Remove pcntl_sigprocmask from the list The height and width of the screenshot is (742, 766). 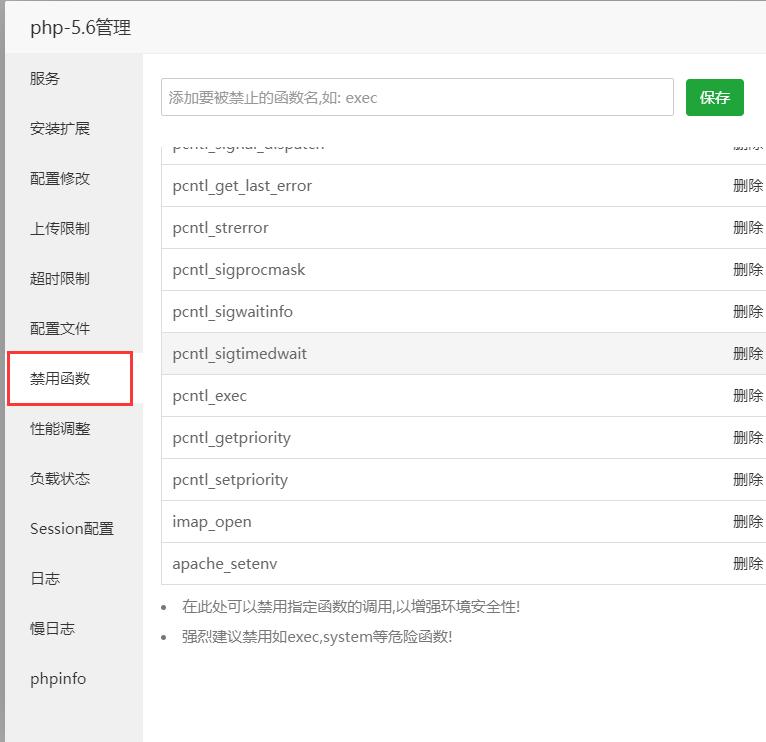coord(748,270)
